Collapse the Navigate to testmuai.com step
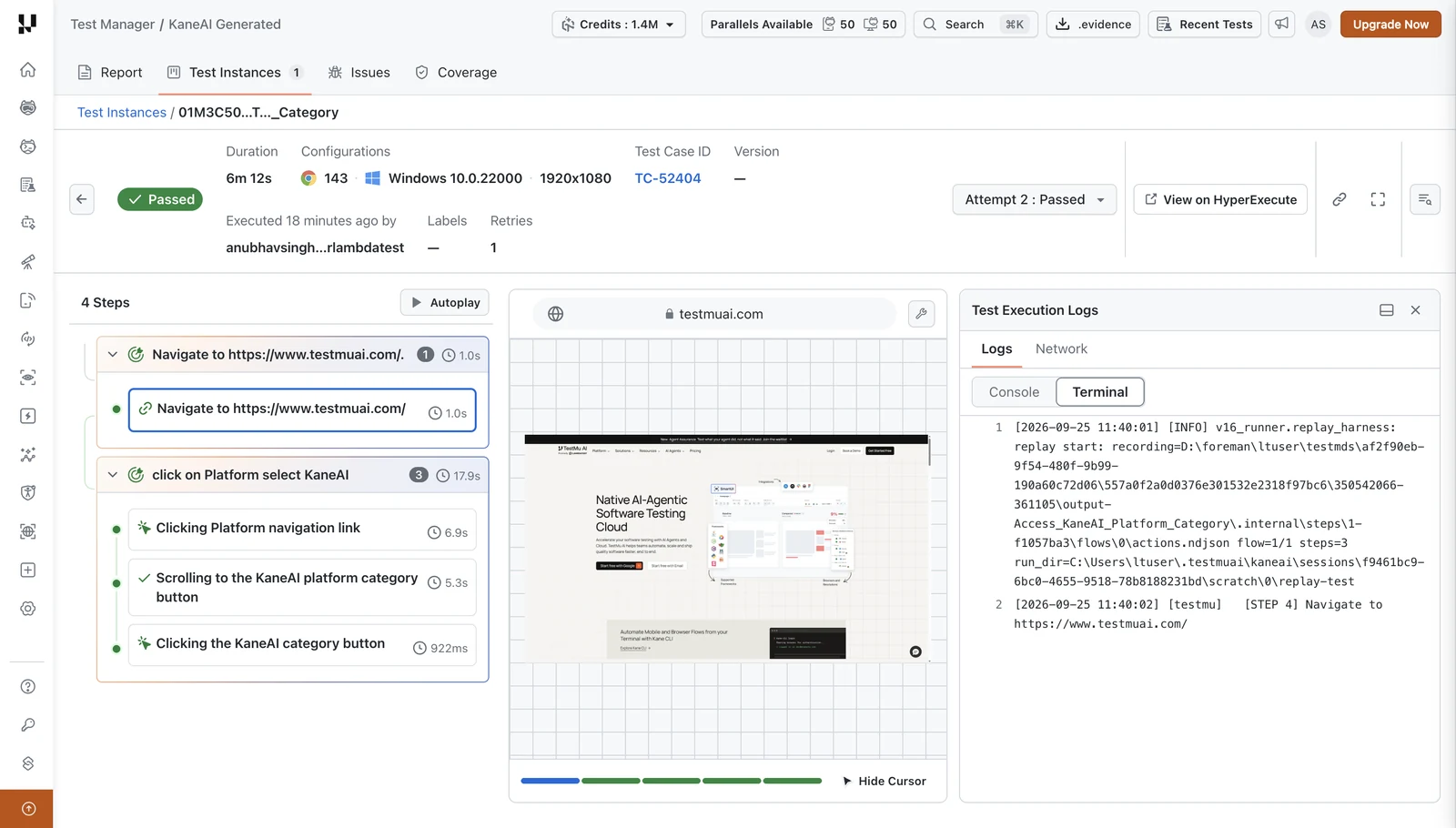This screenshot has width=1456, height=828. (x=113, y=355)
